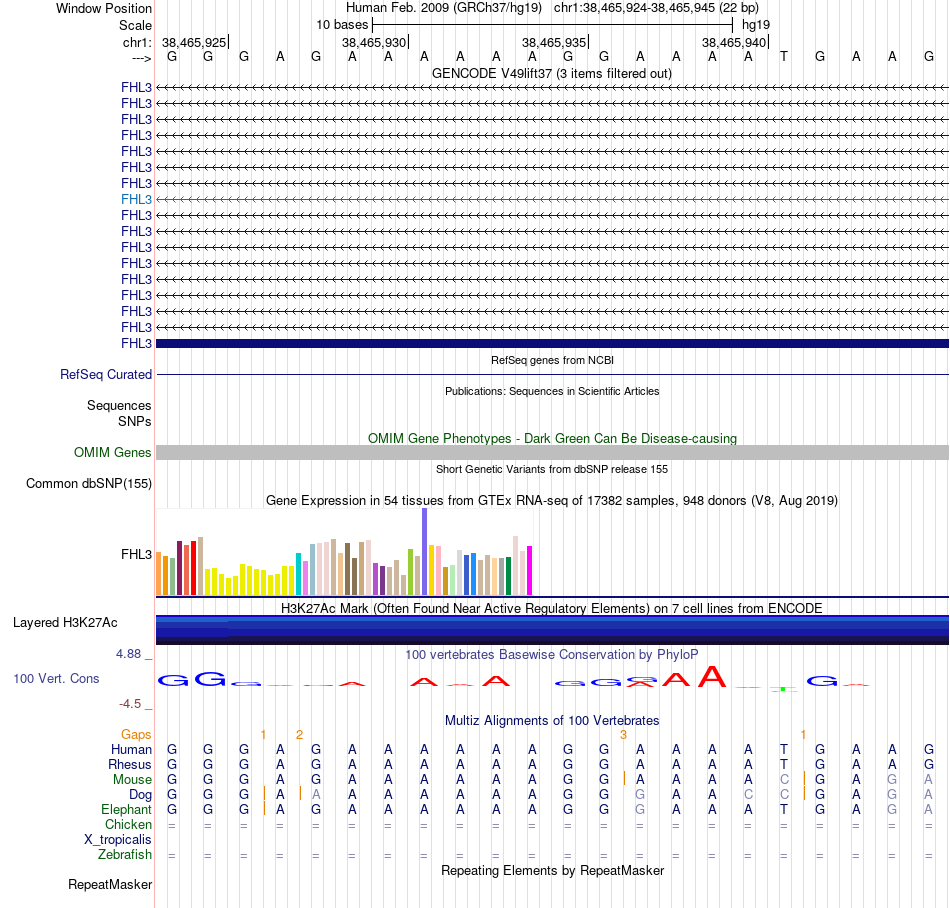The height and width of the screenshot is (908, 950).
Task: Click the thick navy FHL3 exon bar
Action: 552,343
